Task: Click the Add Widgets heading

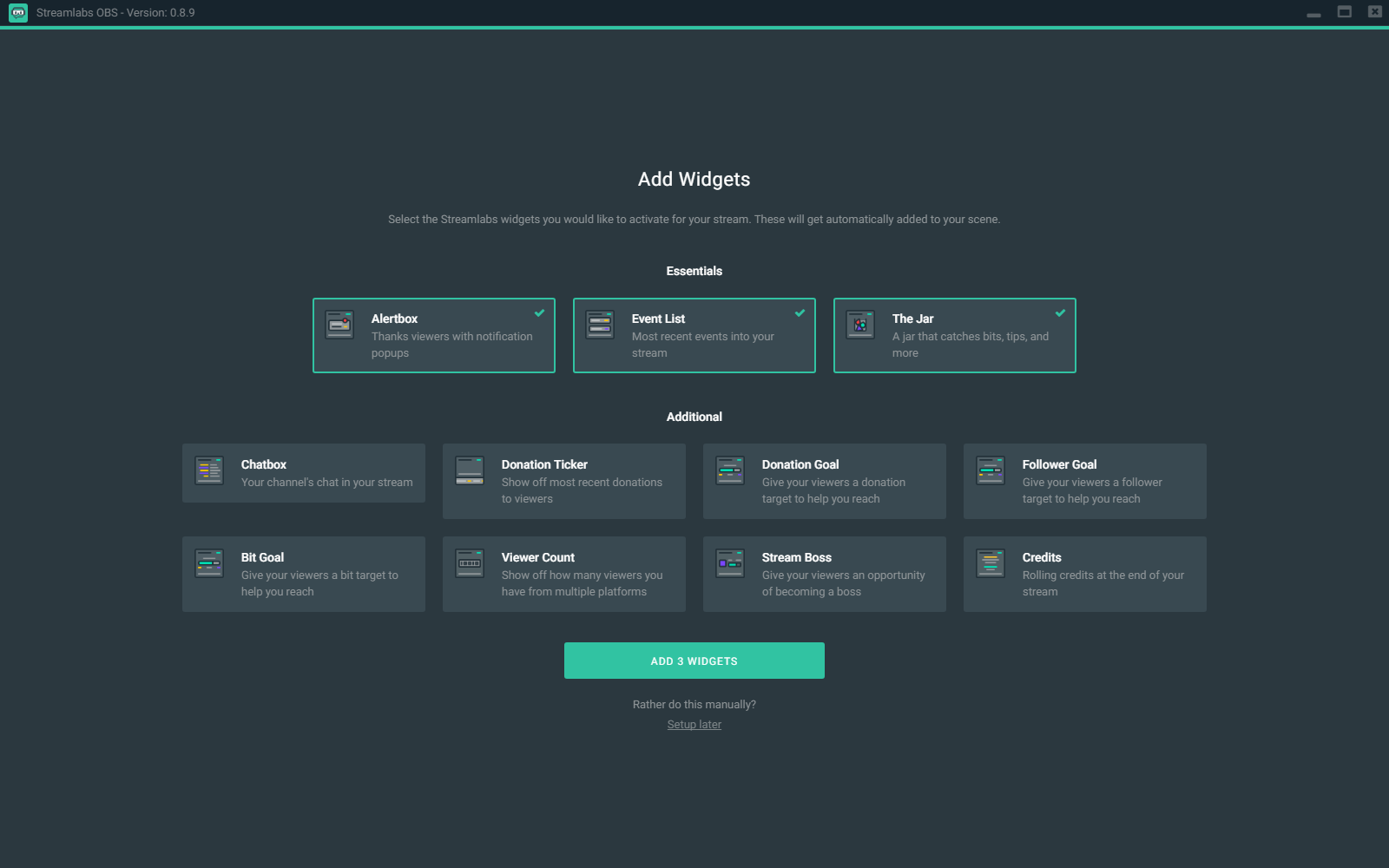Action: coord(694,179)
